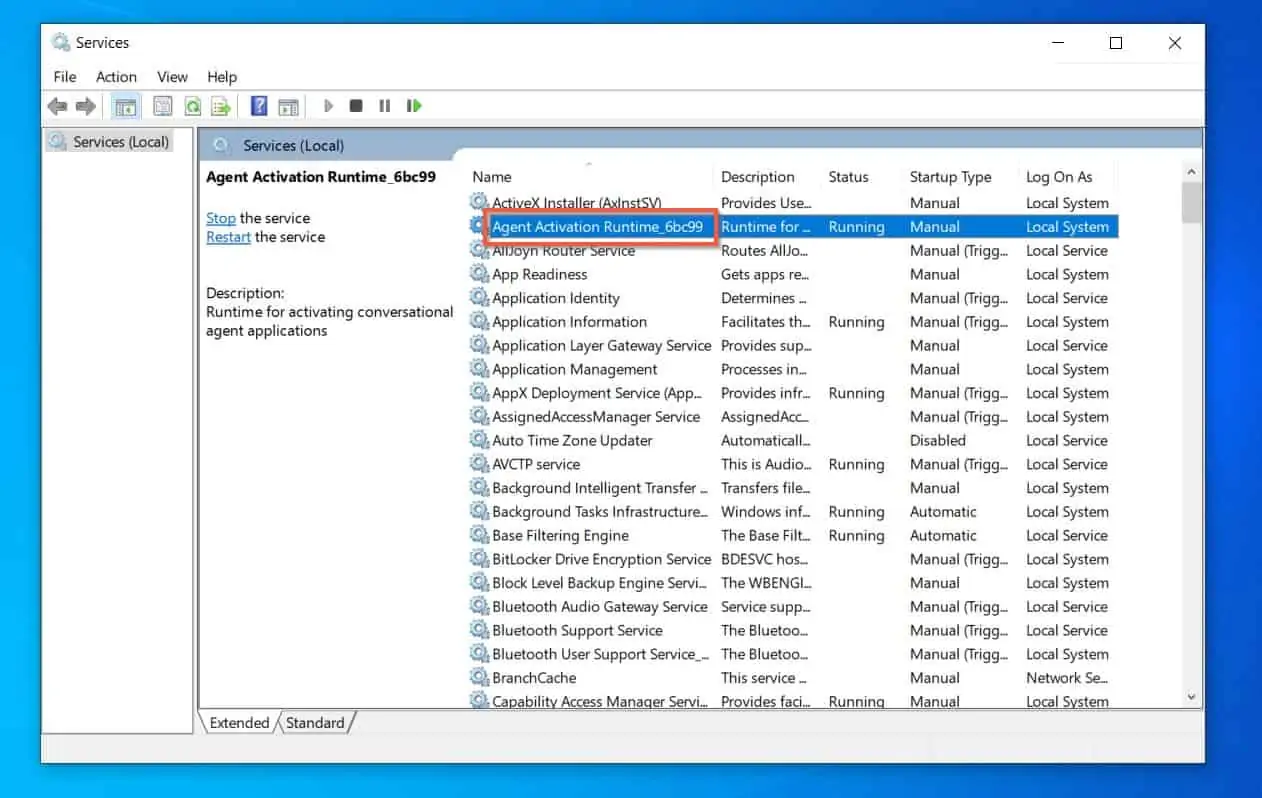Click 'BDESVC hos...' description cell
The width and height of the screenshot is (1262, 798).
766,559
